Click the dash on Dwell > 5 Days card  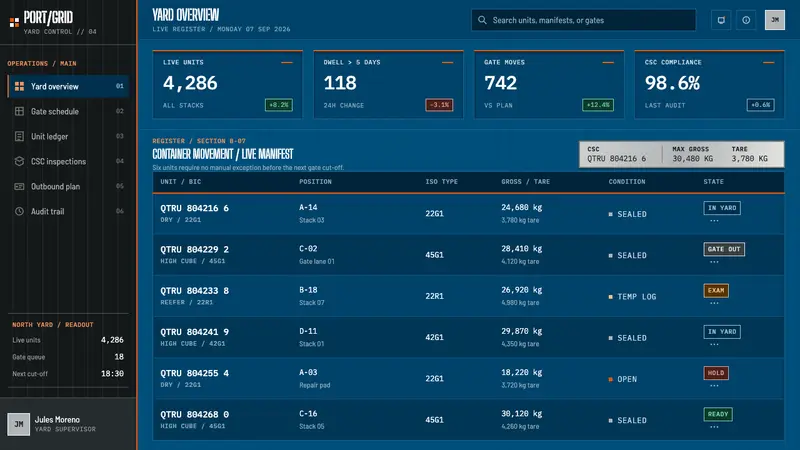[447, 62]
